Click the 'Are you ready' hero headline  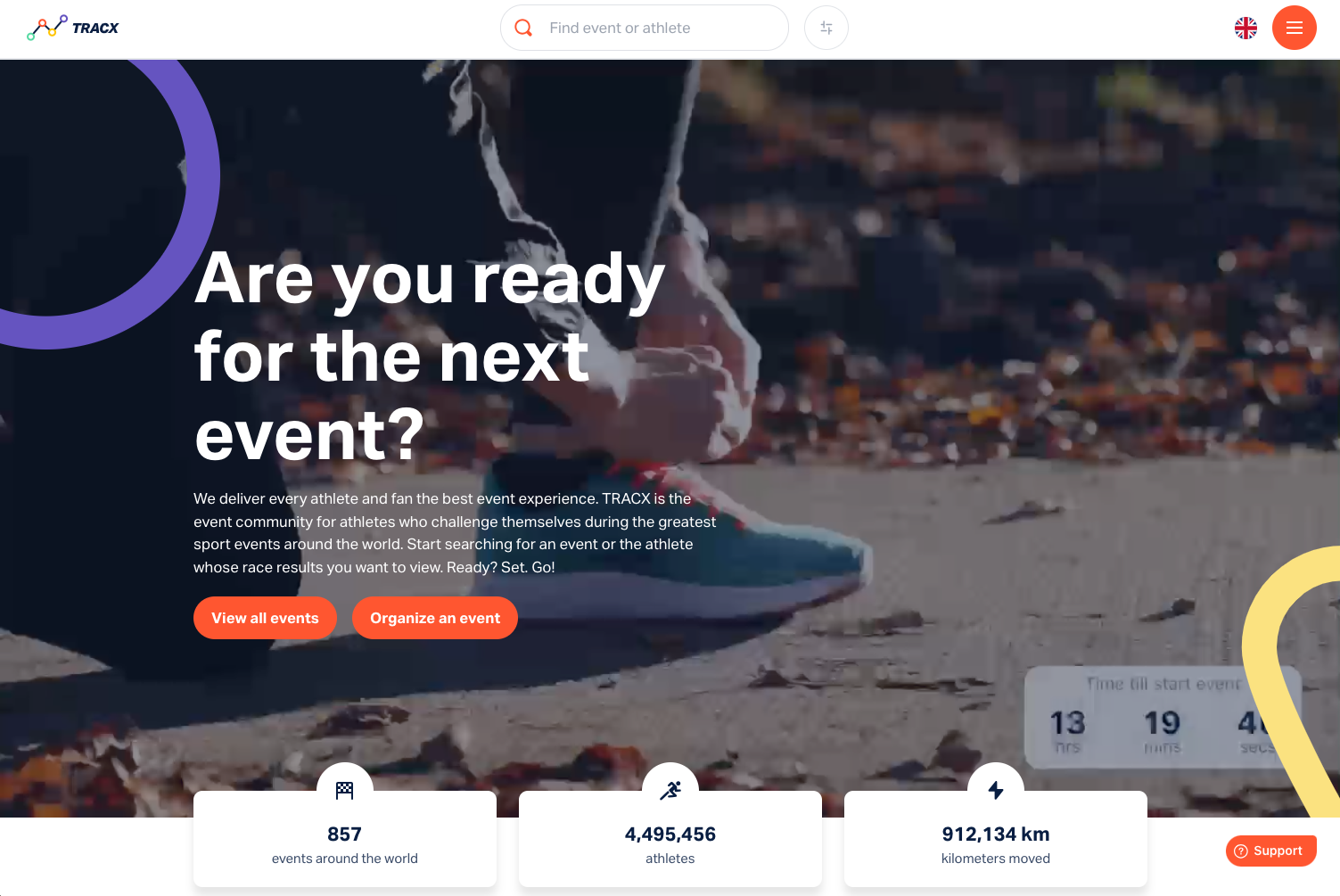pos(430,356)
